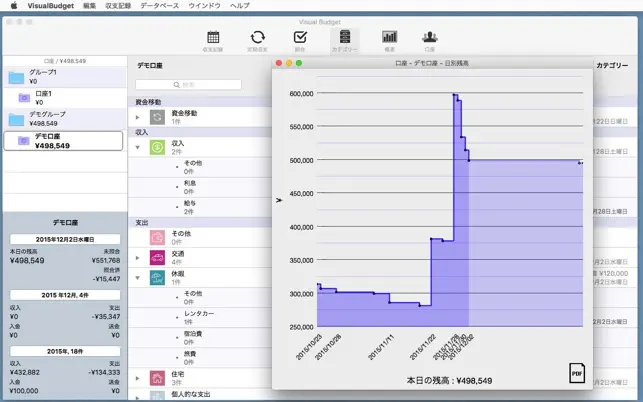Click the 休暇 vacation category icon
This screenshot has height=402, width=643.
pos(157,278)
